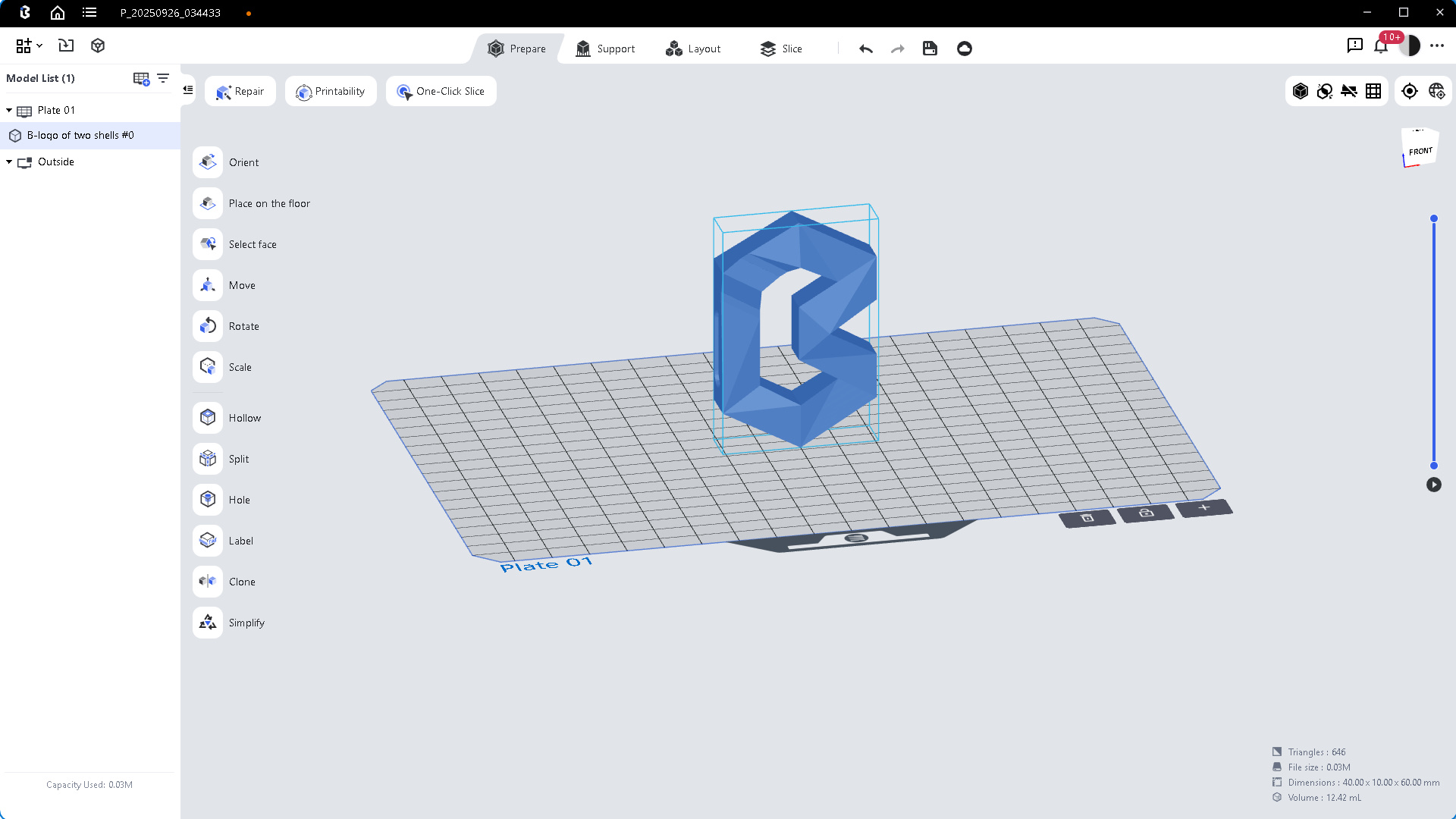
Task: Select the B-logo of two shells #0 model
Action: coord(90,136)
